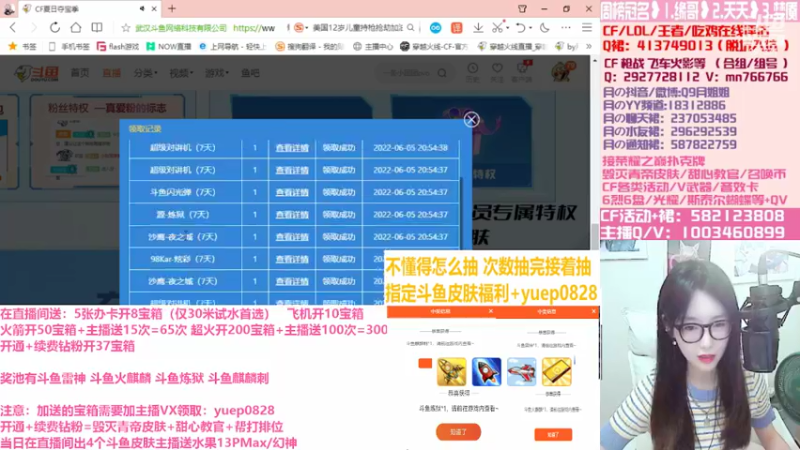
Task: Open the 手机书签 bookmark folder
Action: [68, 46]
